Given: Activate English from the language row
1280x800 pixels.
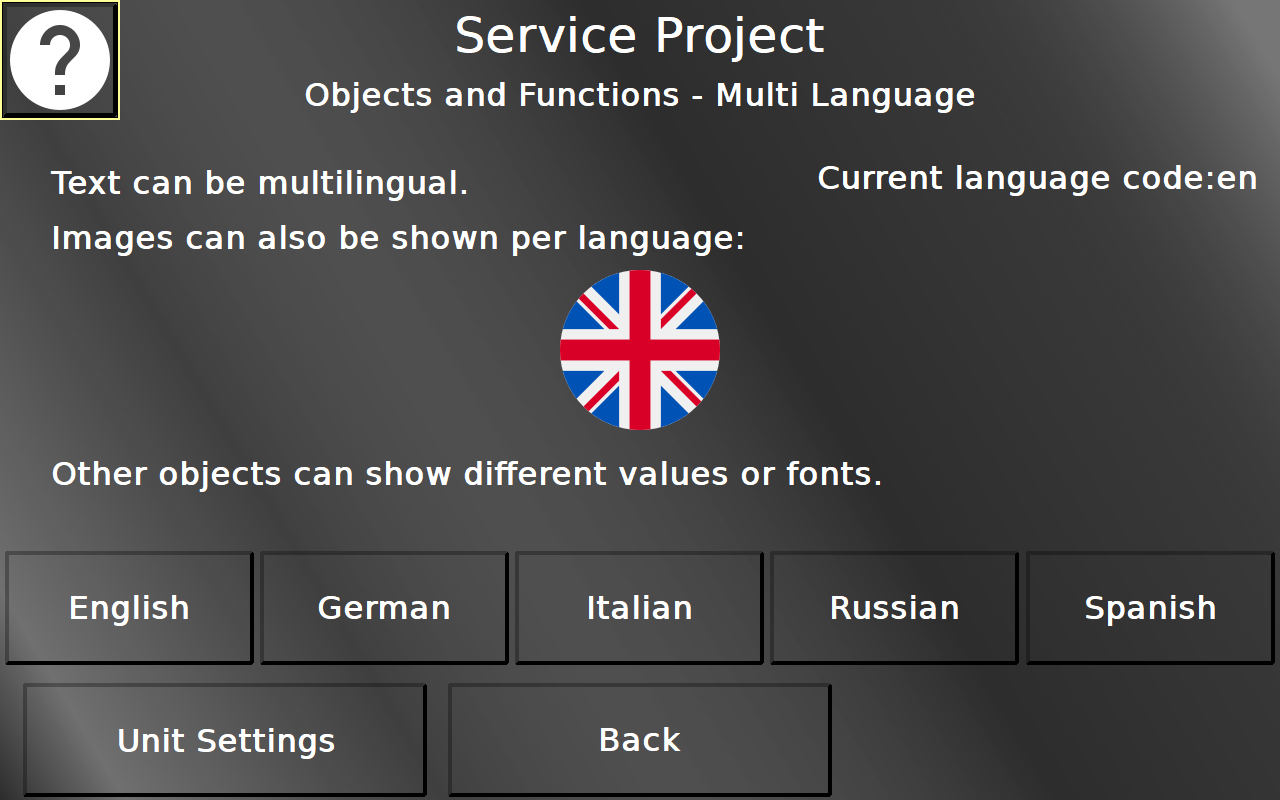Looking at the screenshot, I should tap(128, 607).
